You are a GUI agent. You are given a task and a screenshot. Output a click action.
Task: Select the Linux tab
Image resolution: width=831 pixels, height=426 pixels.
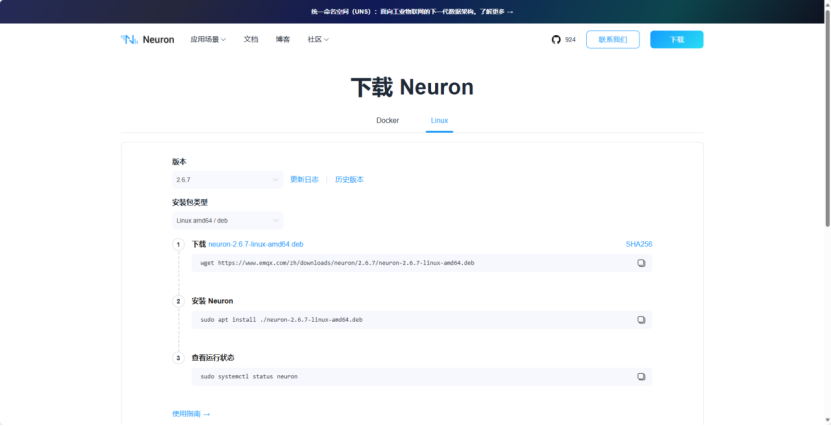tap(439, 121)
